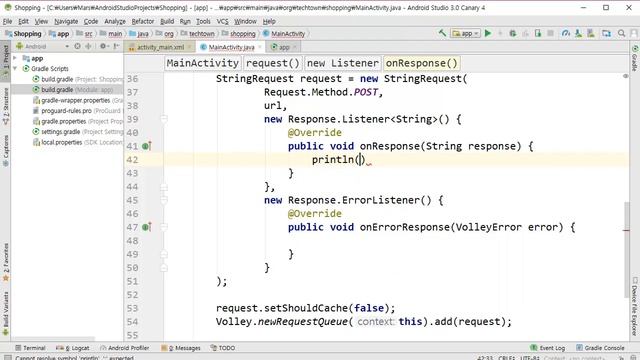Open the Event Log panel
Image resolution: width=640 pixels, height=360 pixels.
coord(548,348)
